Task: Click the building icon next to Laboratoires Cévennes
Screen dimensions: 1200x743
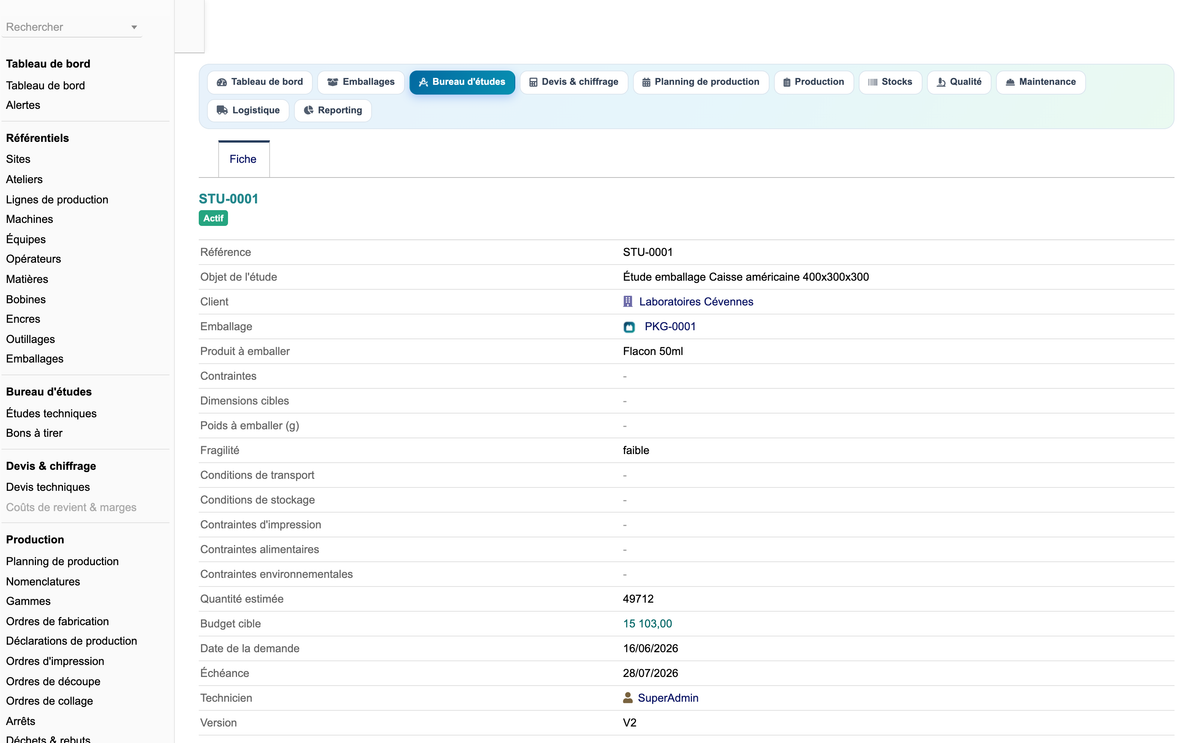Action: click(628, 301)
